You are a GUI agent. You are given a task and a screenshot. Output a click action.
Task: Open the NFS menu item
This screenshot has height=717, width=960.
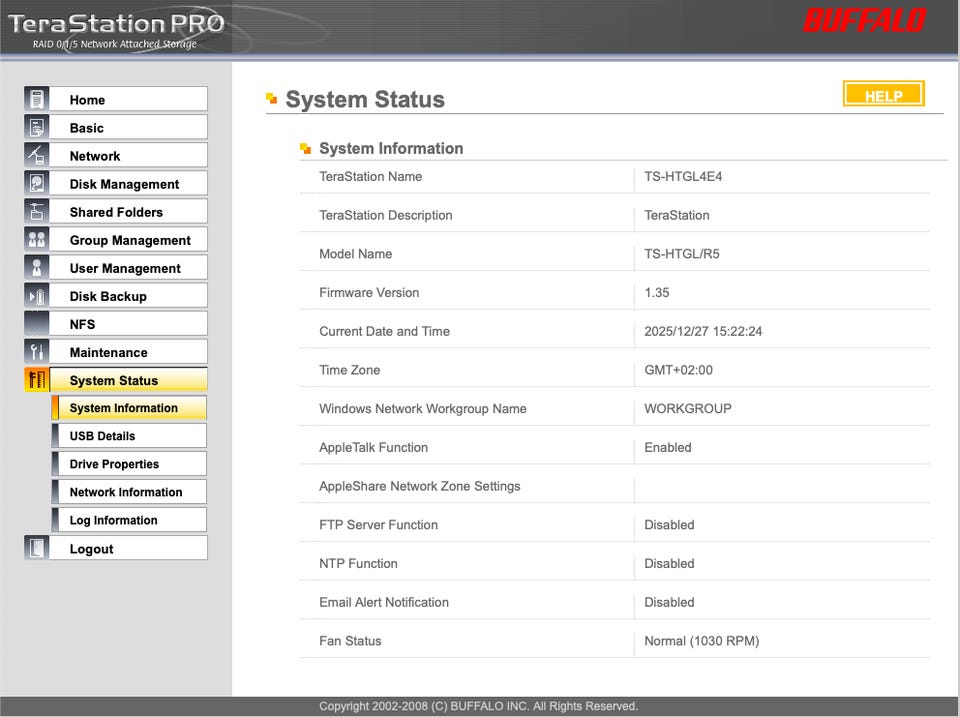[128, 324]
